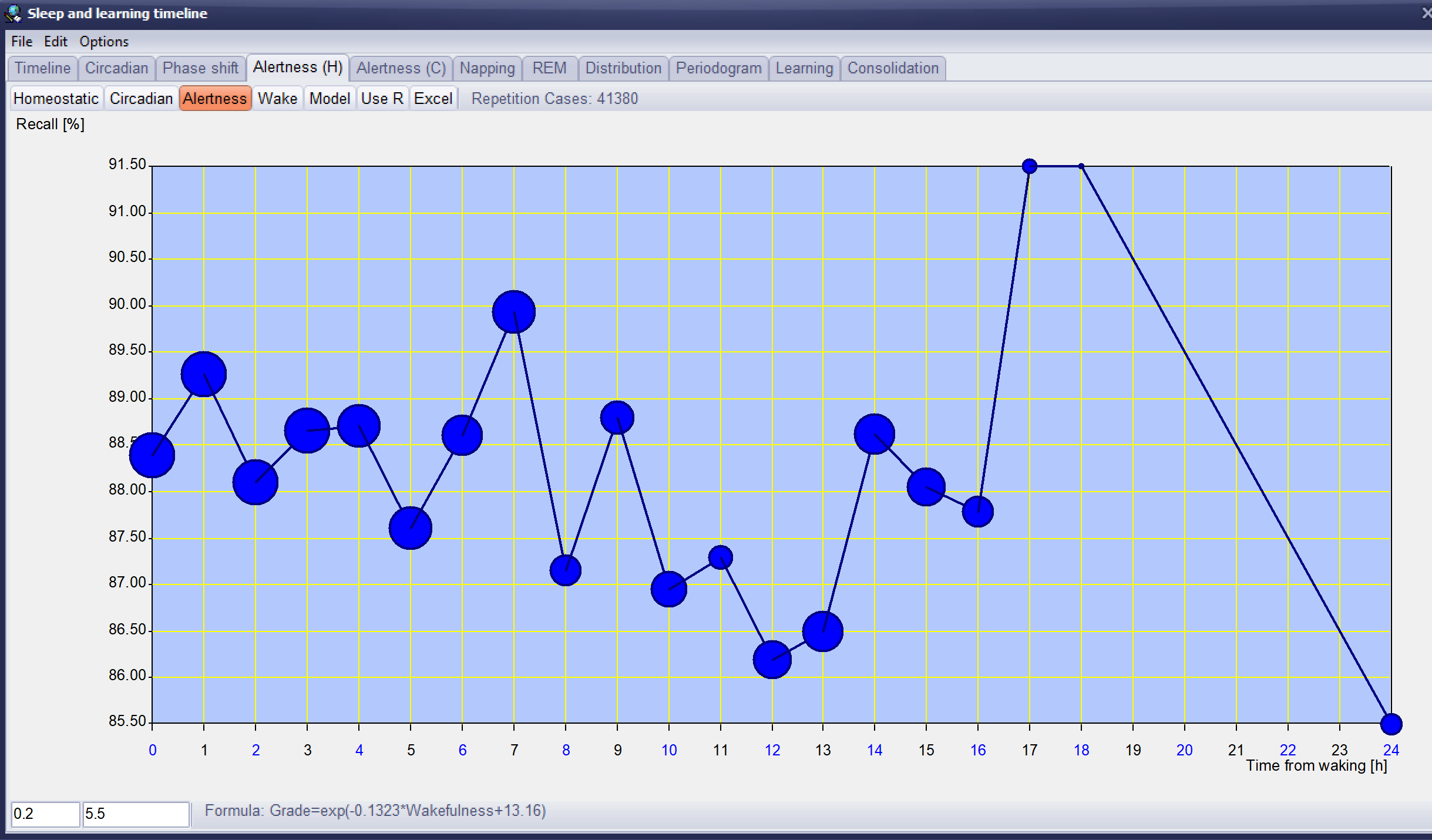Open the Edit menu

(x=55, y=42)
